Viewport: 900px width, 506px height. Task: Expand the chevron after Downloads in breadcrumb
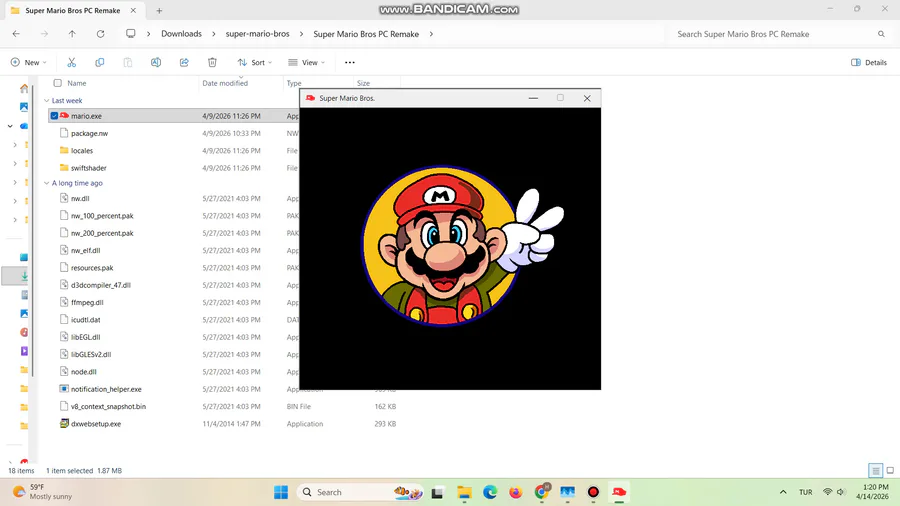pyautogui.click(x=214, y=34)
